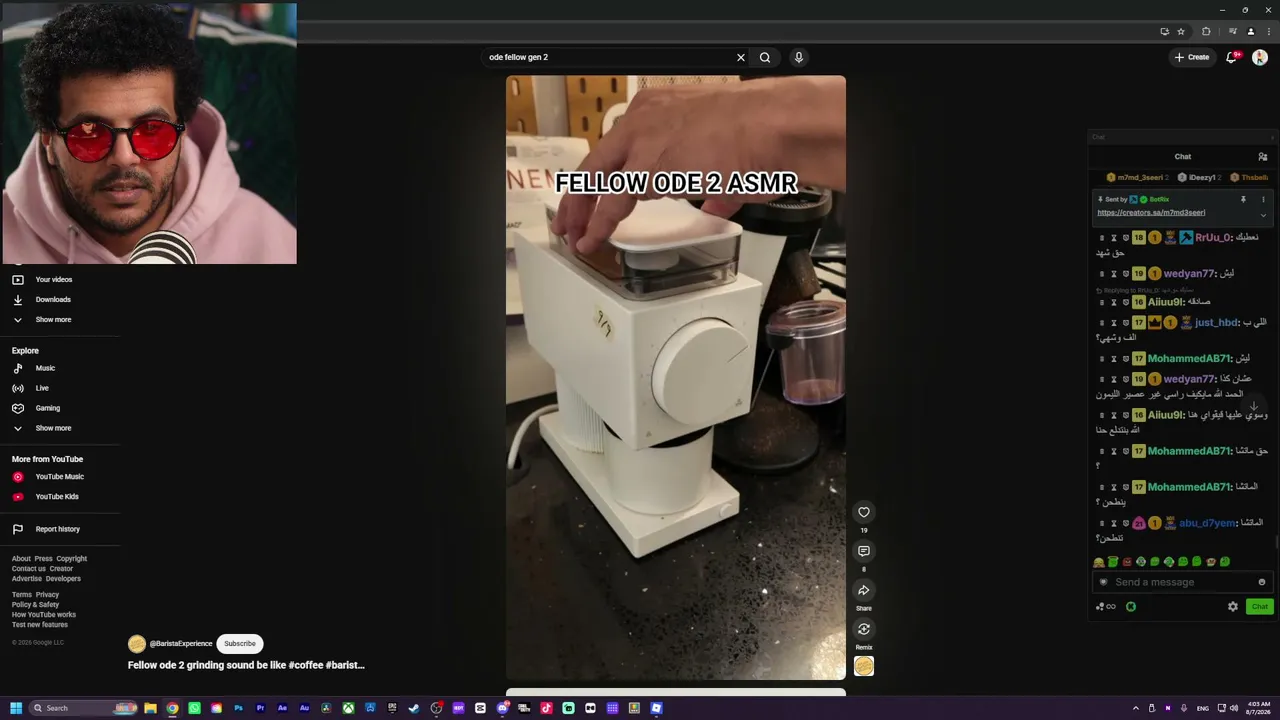Viewport: 1280px width, 720px height.
Task: Expand Show more under Explore section
Action: 53,428
